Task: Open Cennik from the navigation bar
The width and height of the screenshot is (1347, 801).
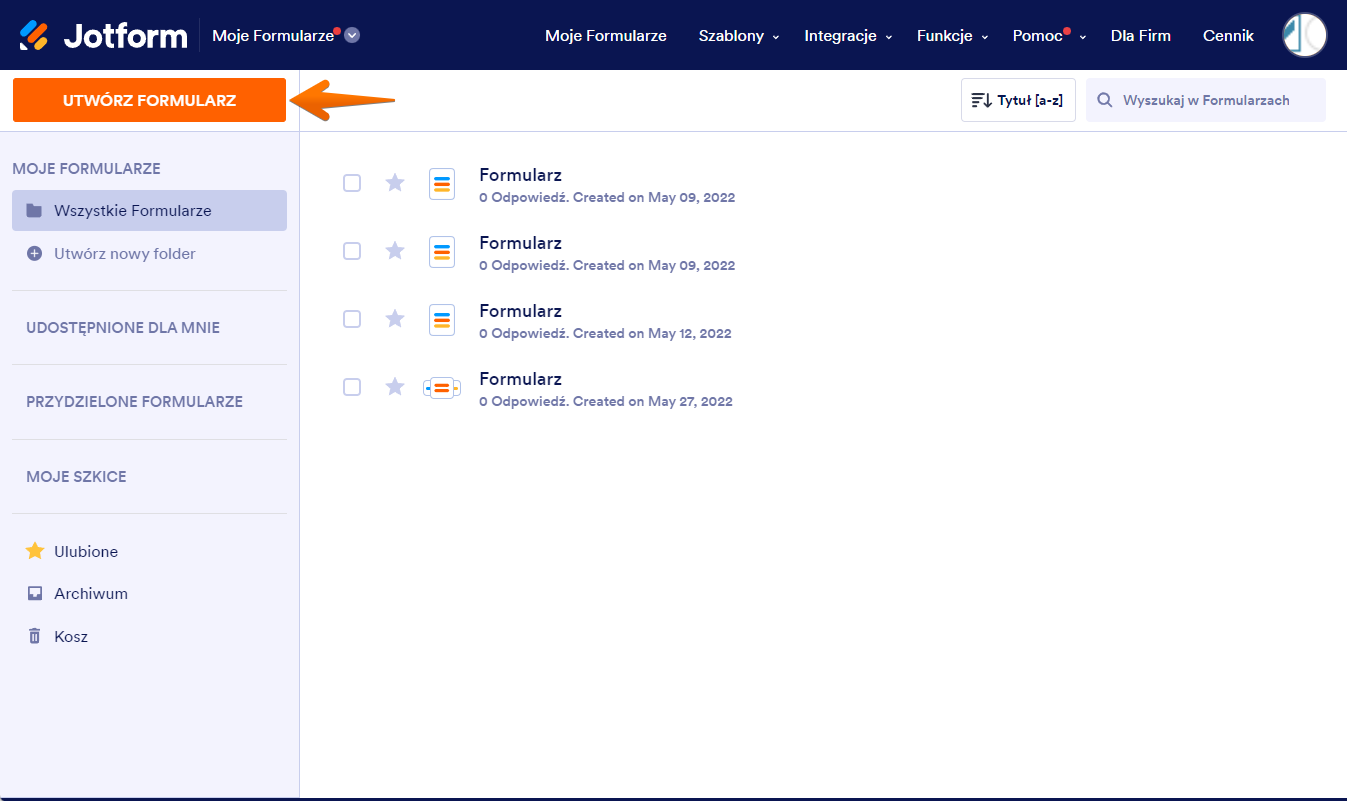Action: coord(1228,35)
